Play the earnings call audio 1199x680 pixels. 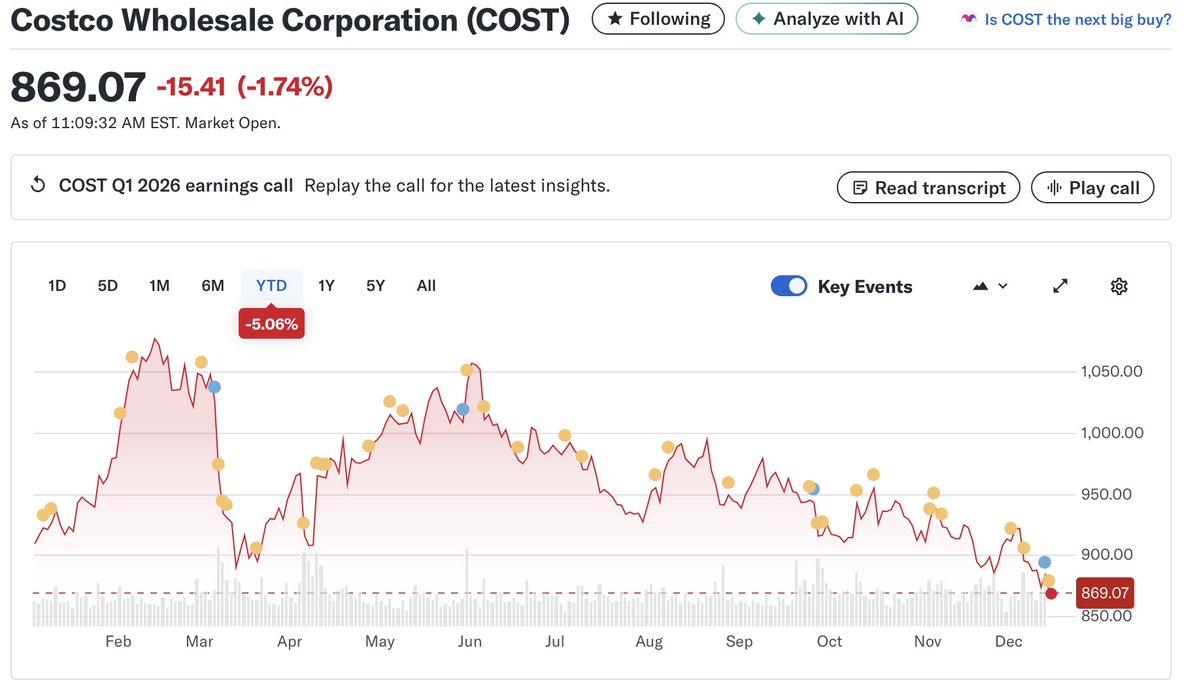[x=1092, y=187]
